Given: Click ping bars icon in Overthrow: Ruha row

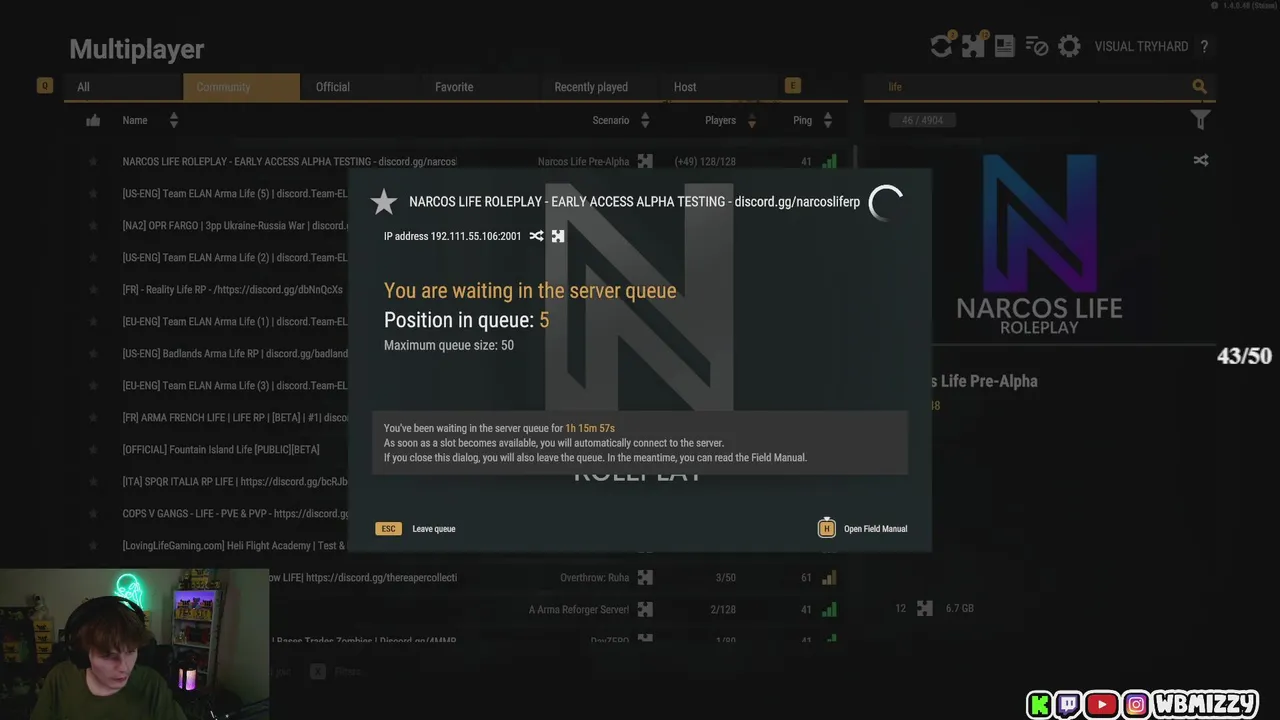Looking at the screenshot, I should click(829, 577).
